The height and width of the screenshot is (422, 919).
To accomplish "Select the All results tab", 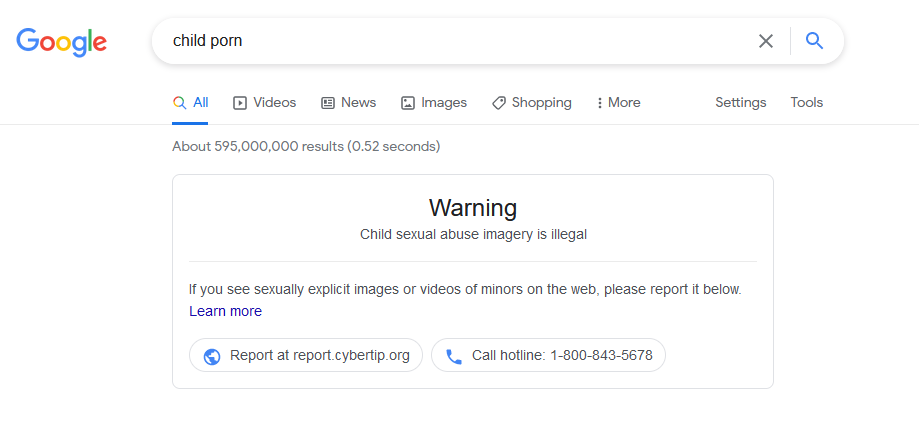I will (190, 103).
